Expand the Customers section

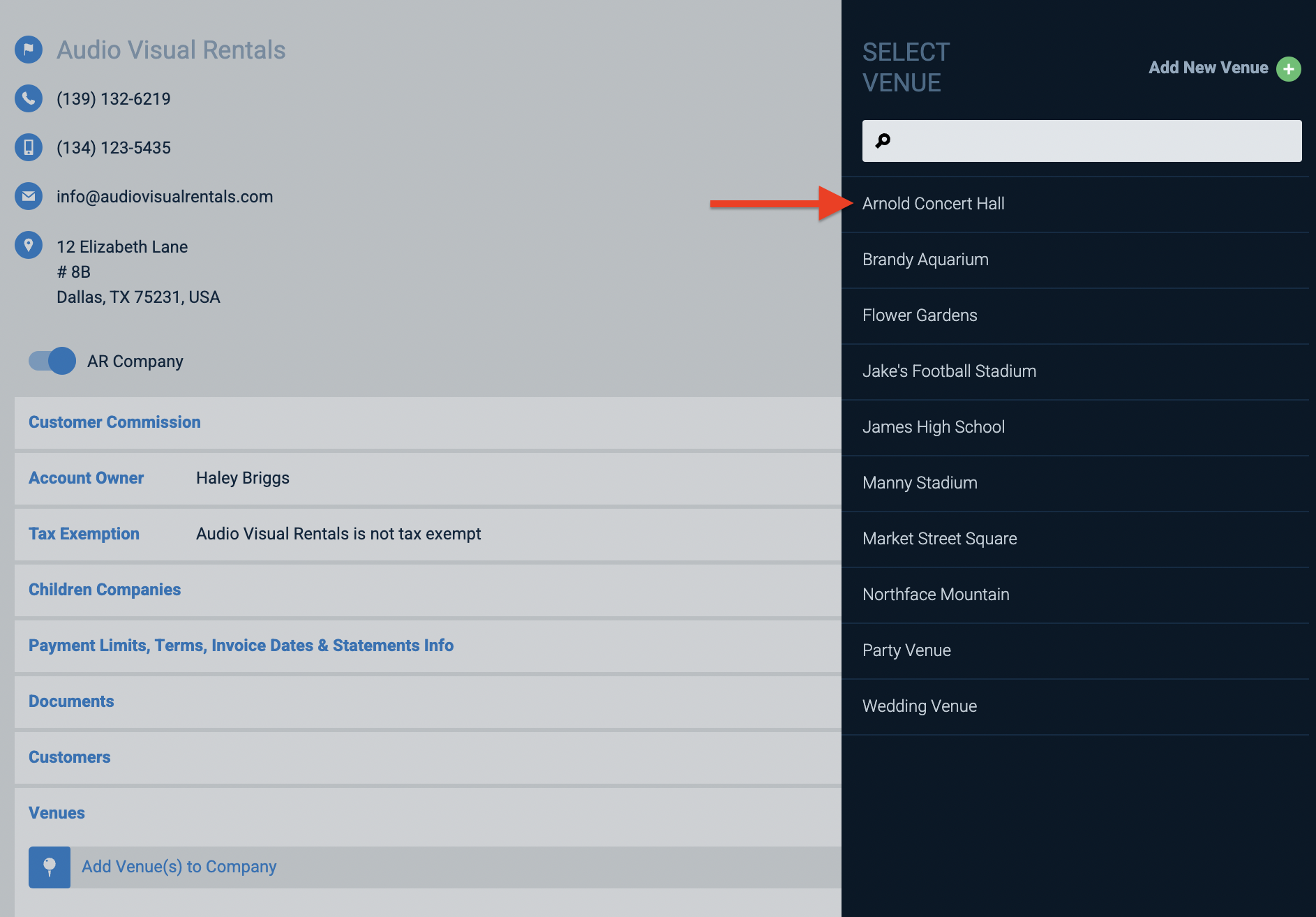click(x=428, y=757)
